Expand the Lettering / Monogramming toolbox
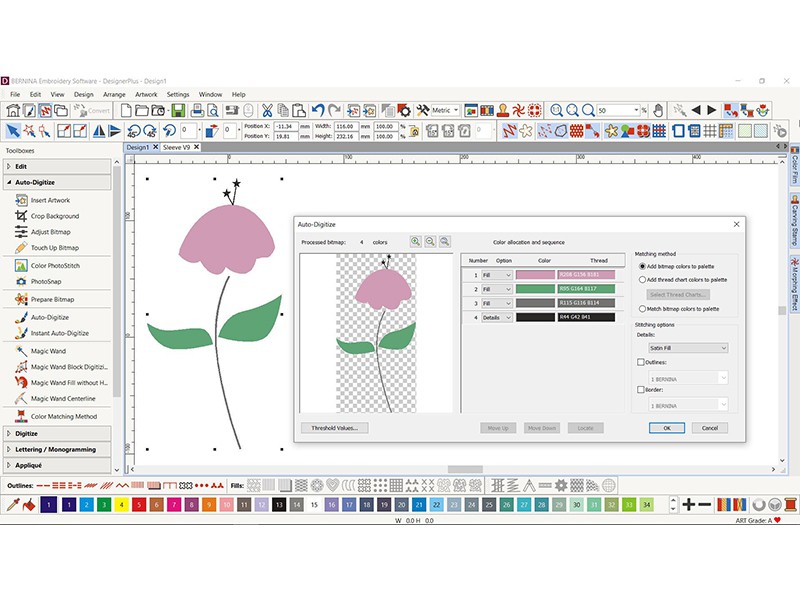The width and height of the screenshot is (800, 600). [x=58, y=449]
